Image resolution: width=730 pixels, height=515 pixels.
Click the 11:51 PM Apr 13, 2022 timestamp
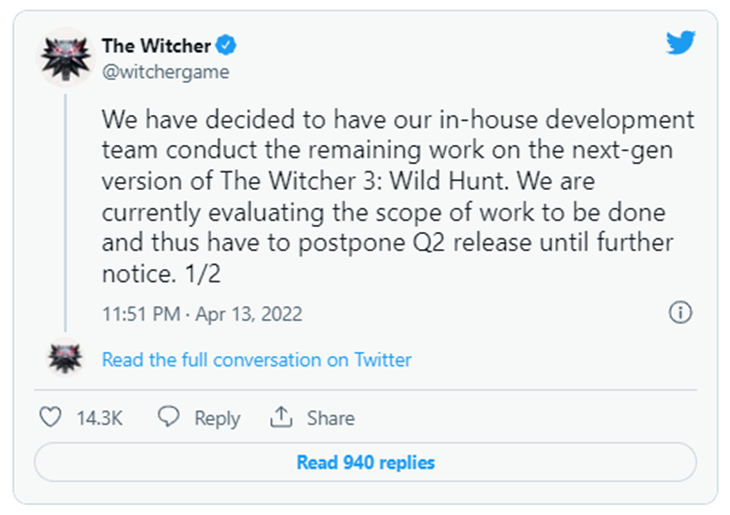click(202, 314)
